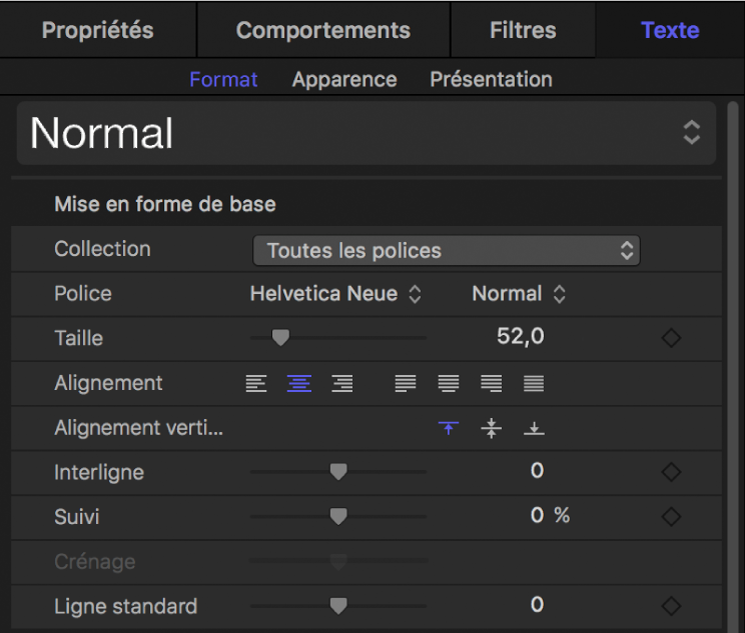Choose full justify alignment icon

tap(534, 383)
